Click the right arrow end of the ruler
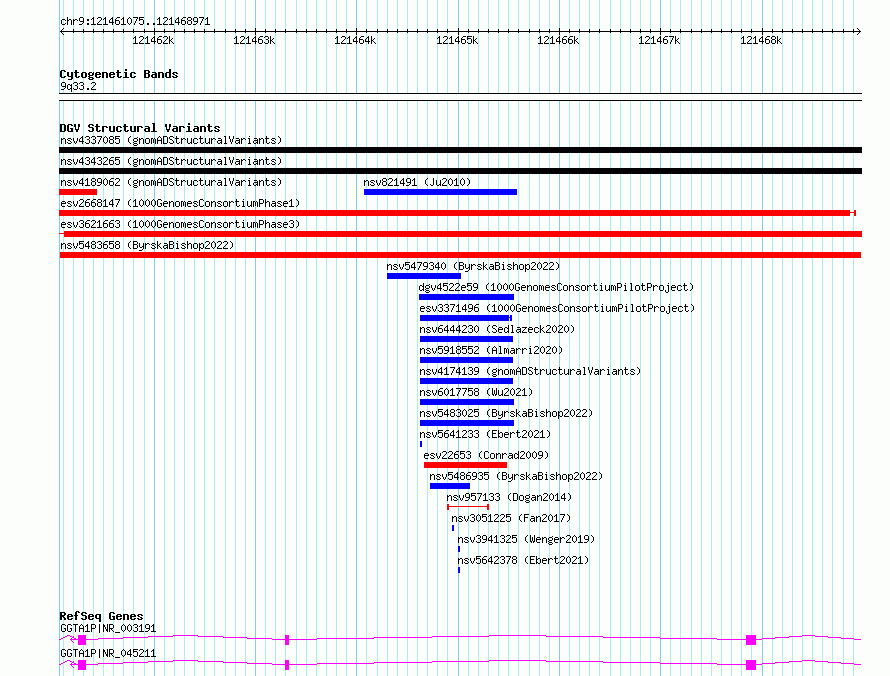The width and height of the screenshot is (890, 676). (x=858, y=31)
